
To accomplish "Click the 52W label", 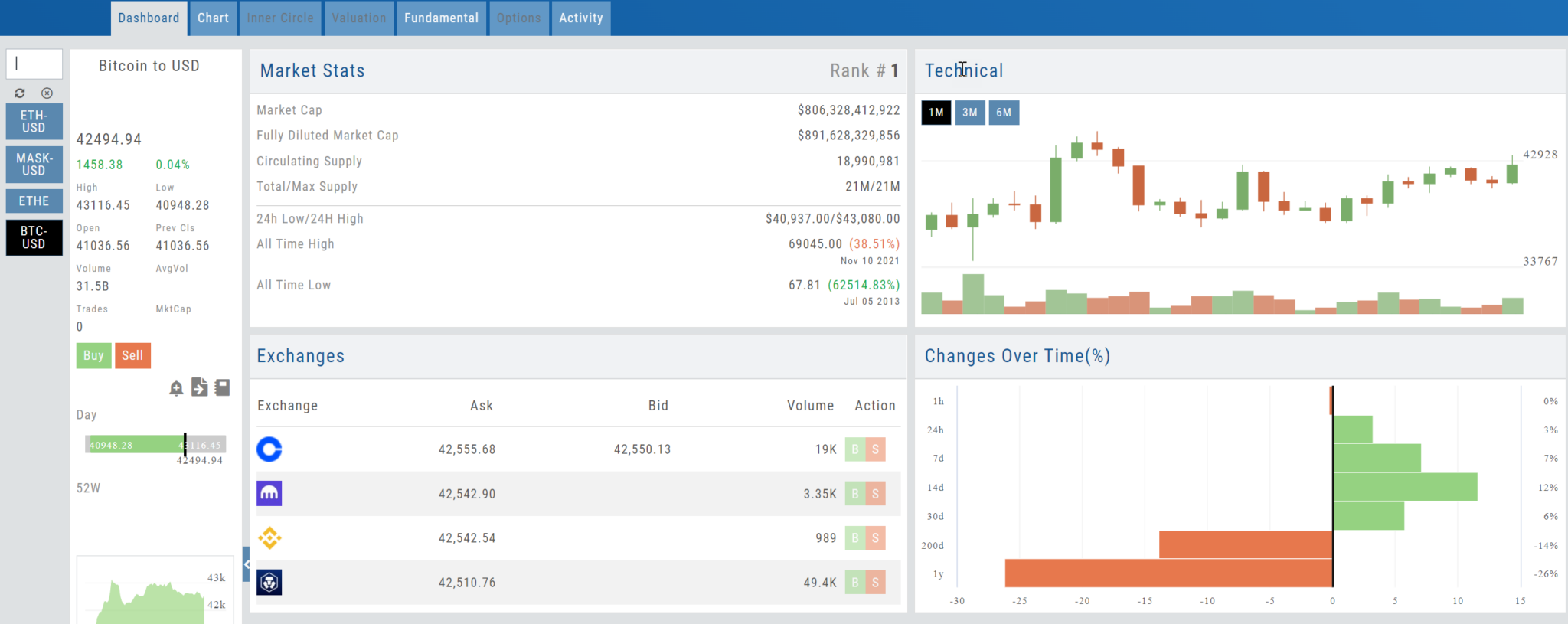I will coord(88,488).
